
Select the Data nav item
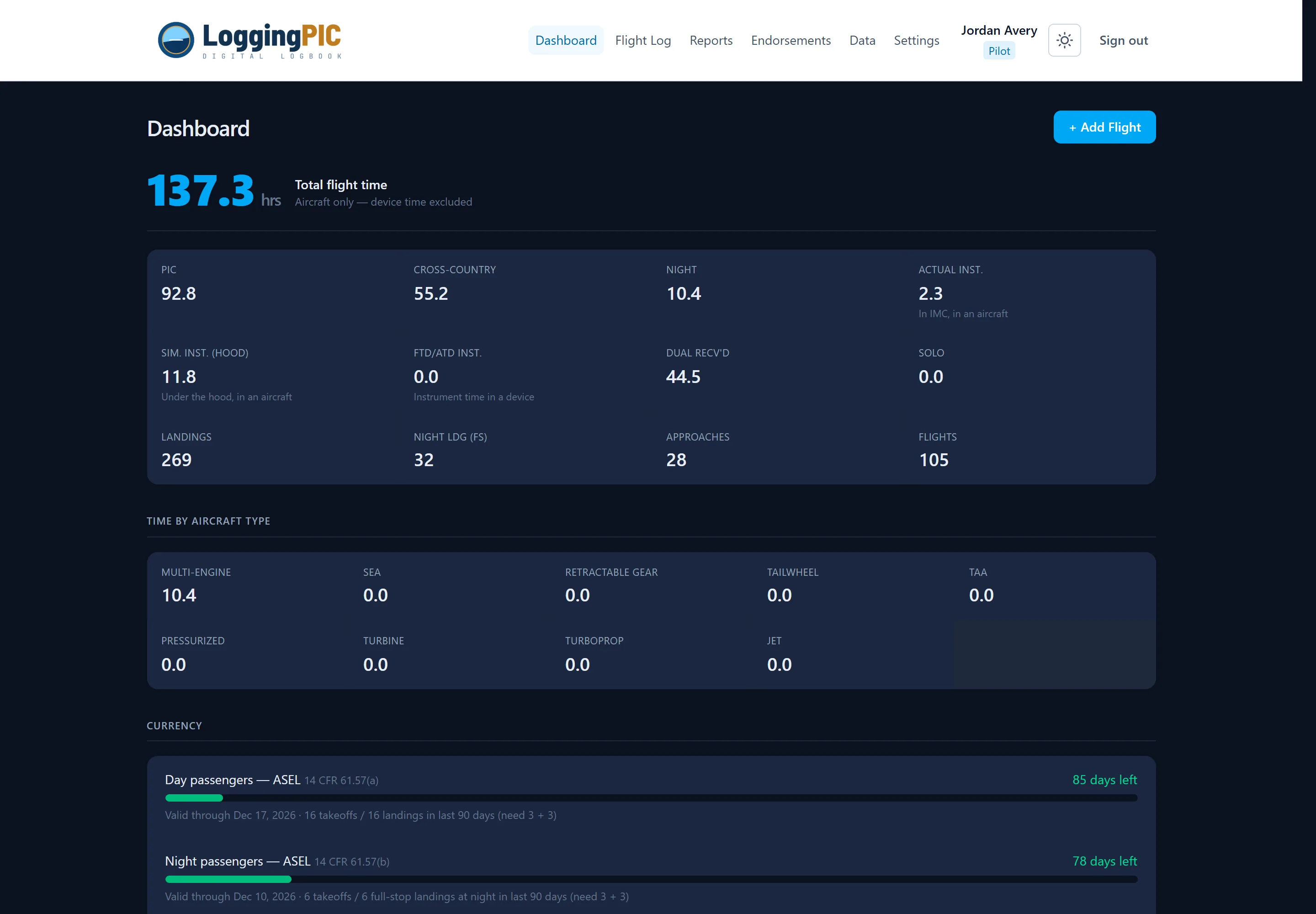click(862, 40)
